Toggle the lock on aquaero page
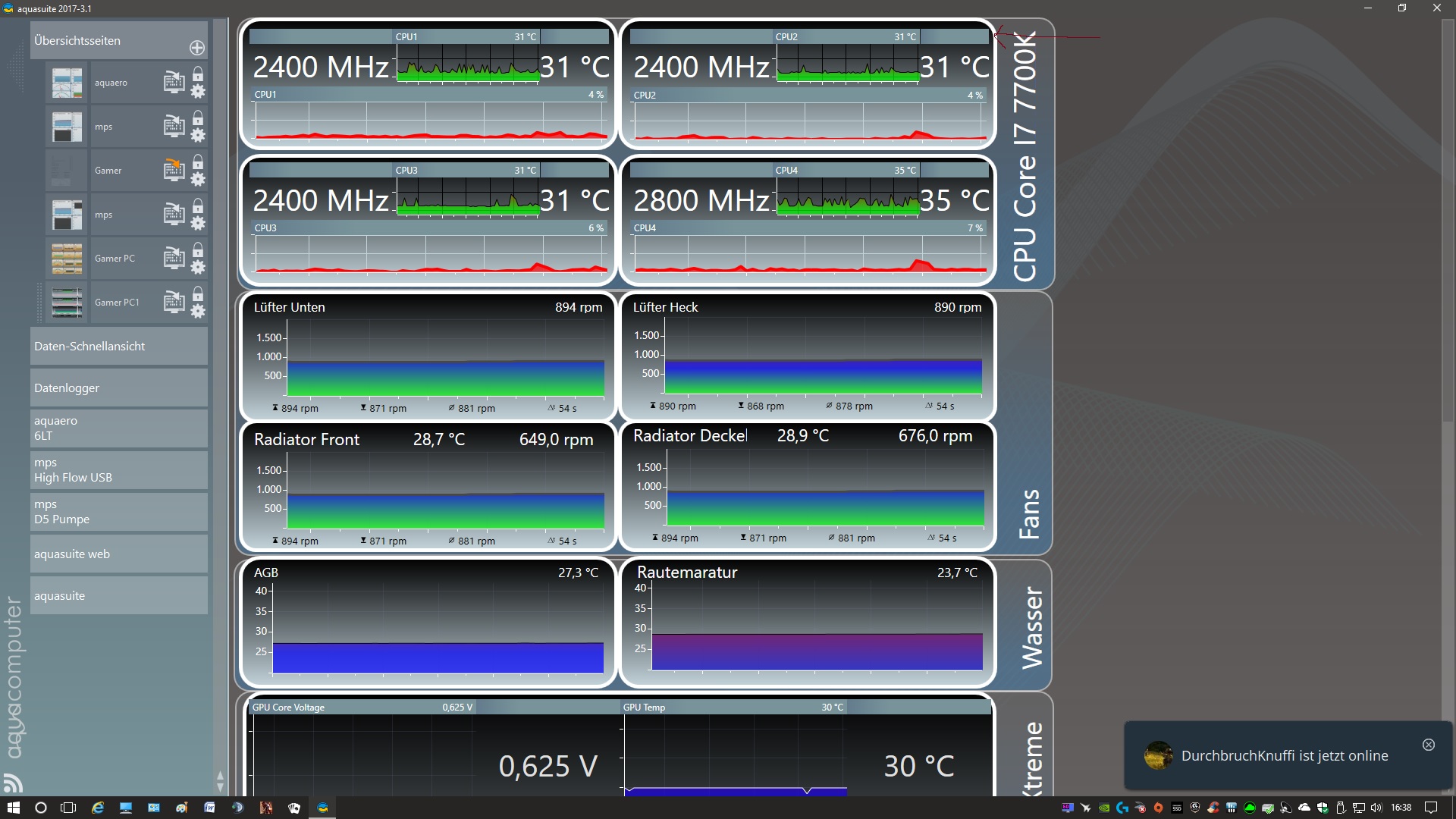The width and height of the screenshot is (1456, 819). coord(198,74)
